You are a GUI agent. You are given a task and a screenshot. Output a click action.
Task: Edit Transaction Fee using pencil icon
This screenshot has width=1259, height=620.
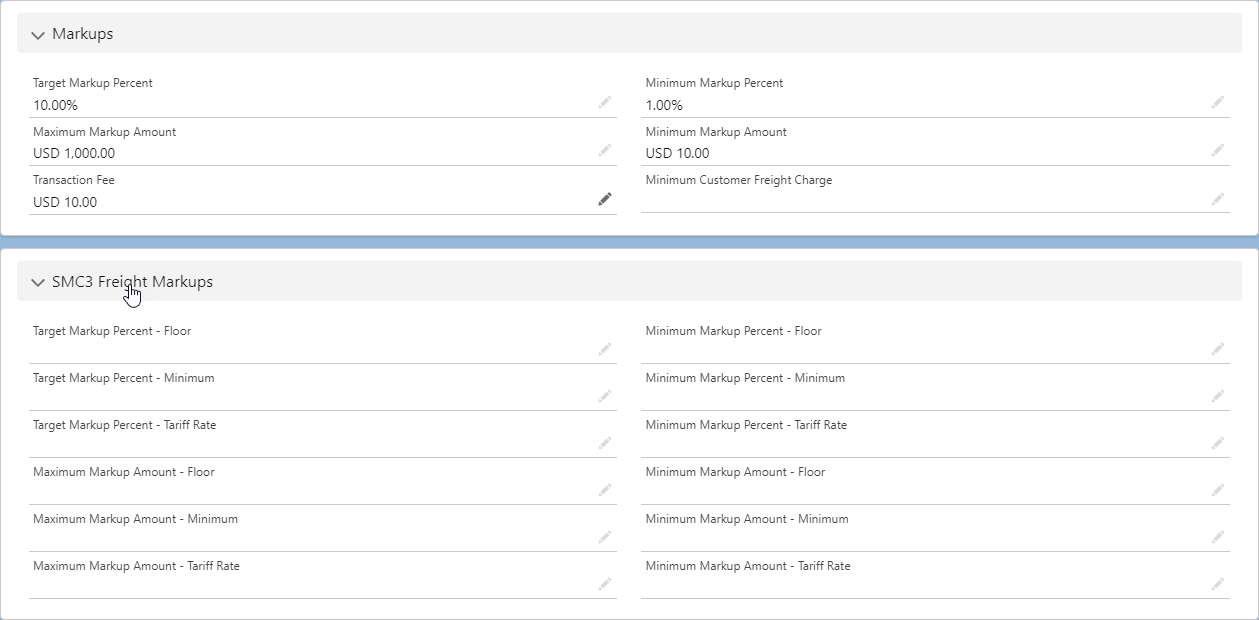tap(605, 199)
